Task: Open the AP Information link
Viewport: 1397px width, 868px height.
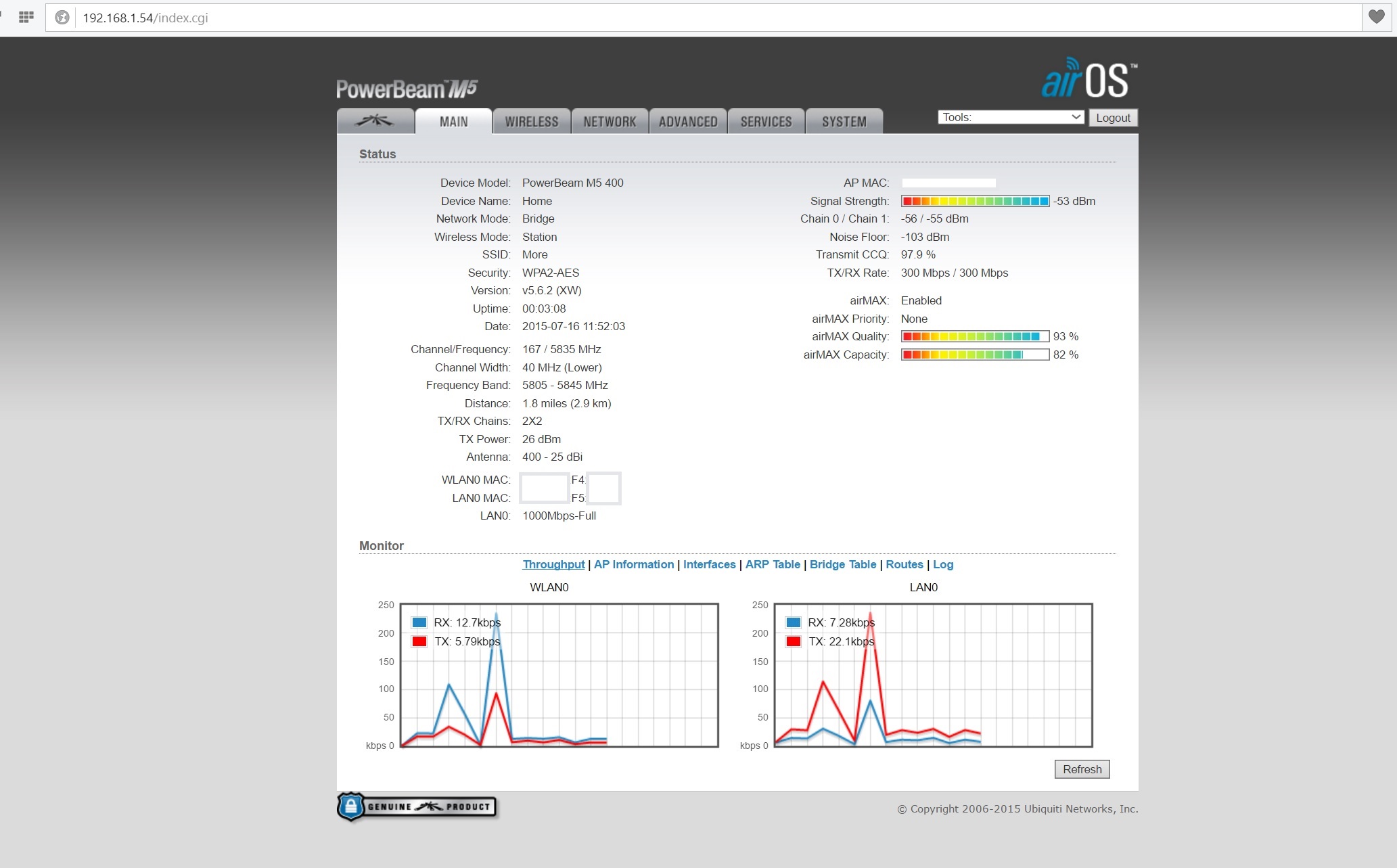Action: [633, 564]
